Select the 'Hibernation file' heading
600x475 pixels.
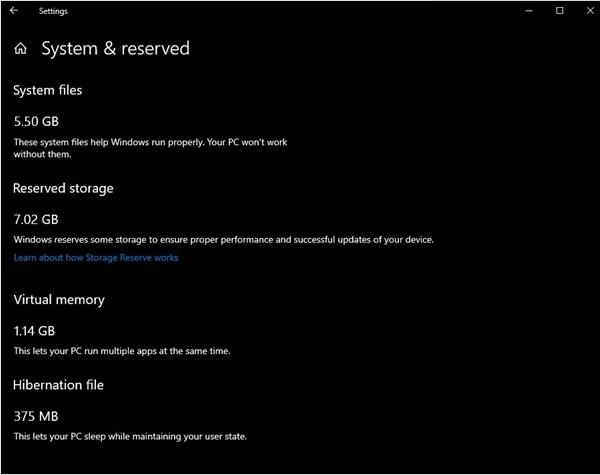(x=58, y=385)
